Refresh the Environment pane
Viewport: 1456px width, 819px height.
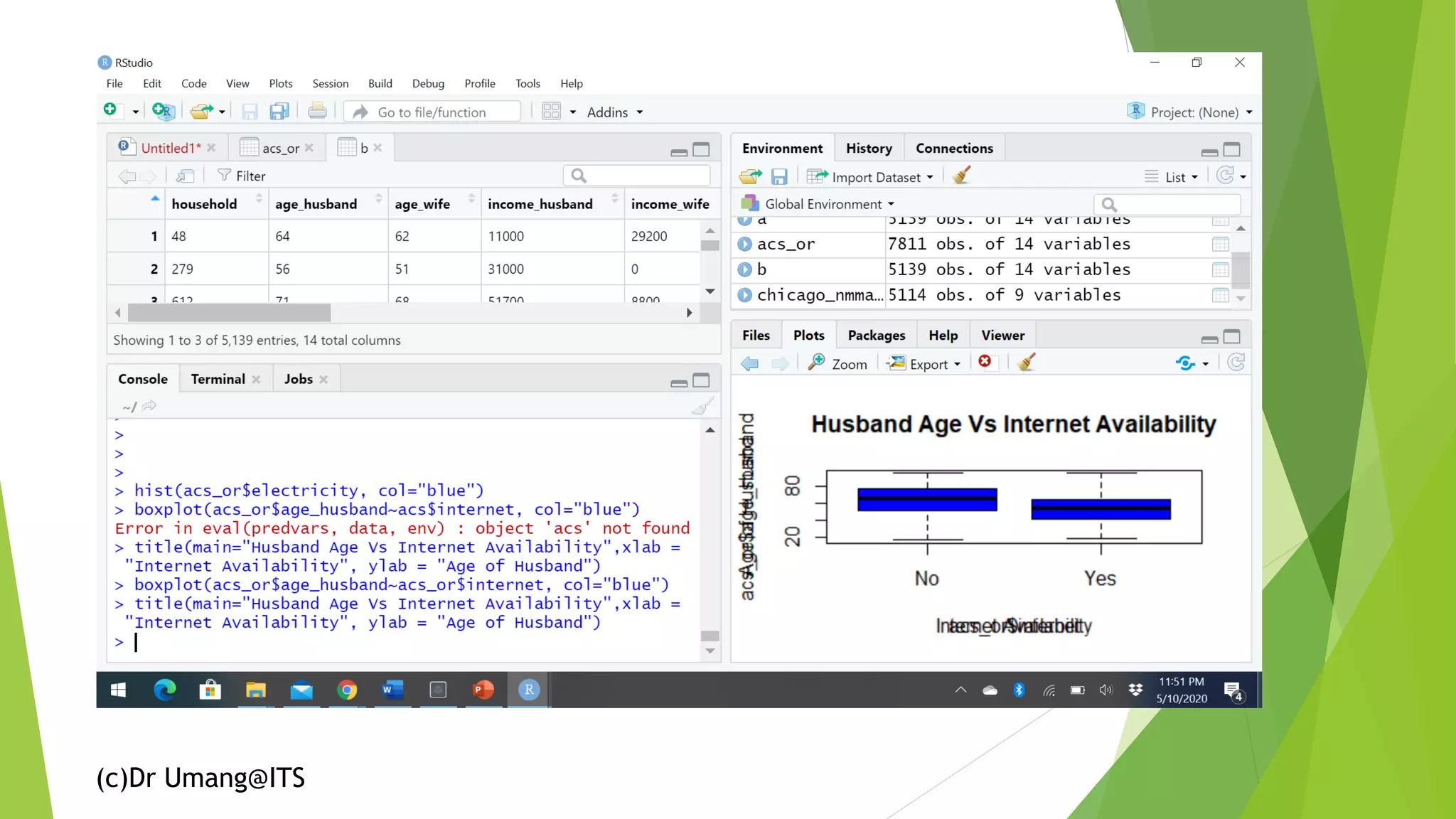coord(1225,176)
